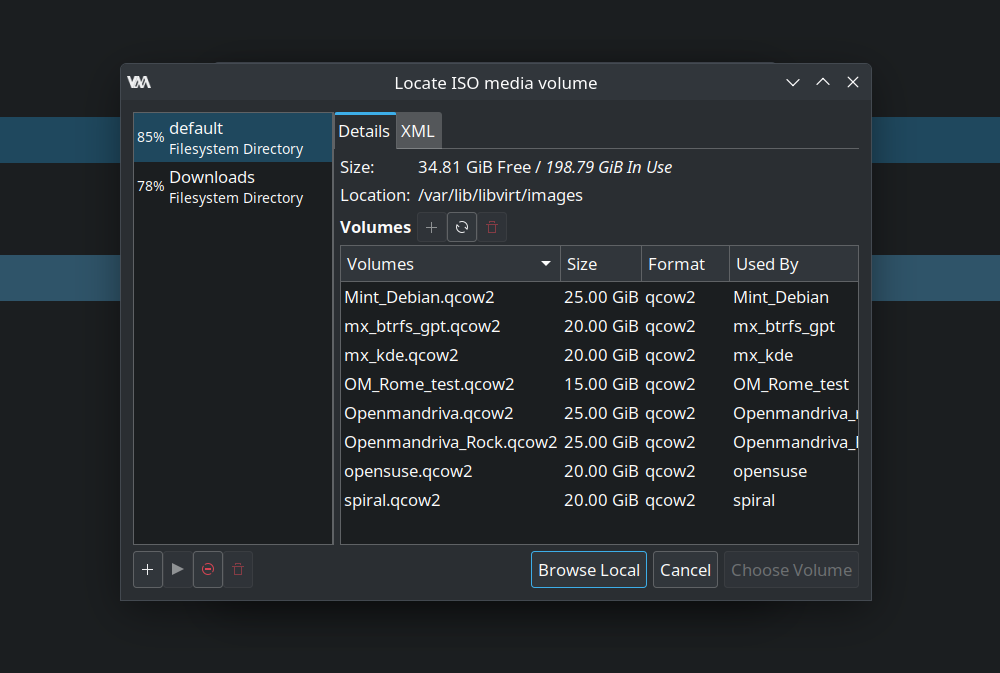Screen dimensions: 1000x673
Task: Click the Used By column header
Action: coord(793,263)
